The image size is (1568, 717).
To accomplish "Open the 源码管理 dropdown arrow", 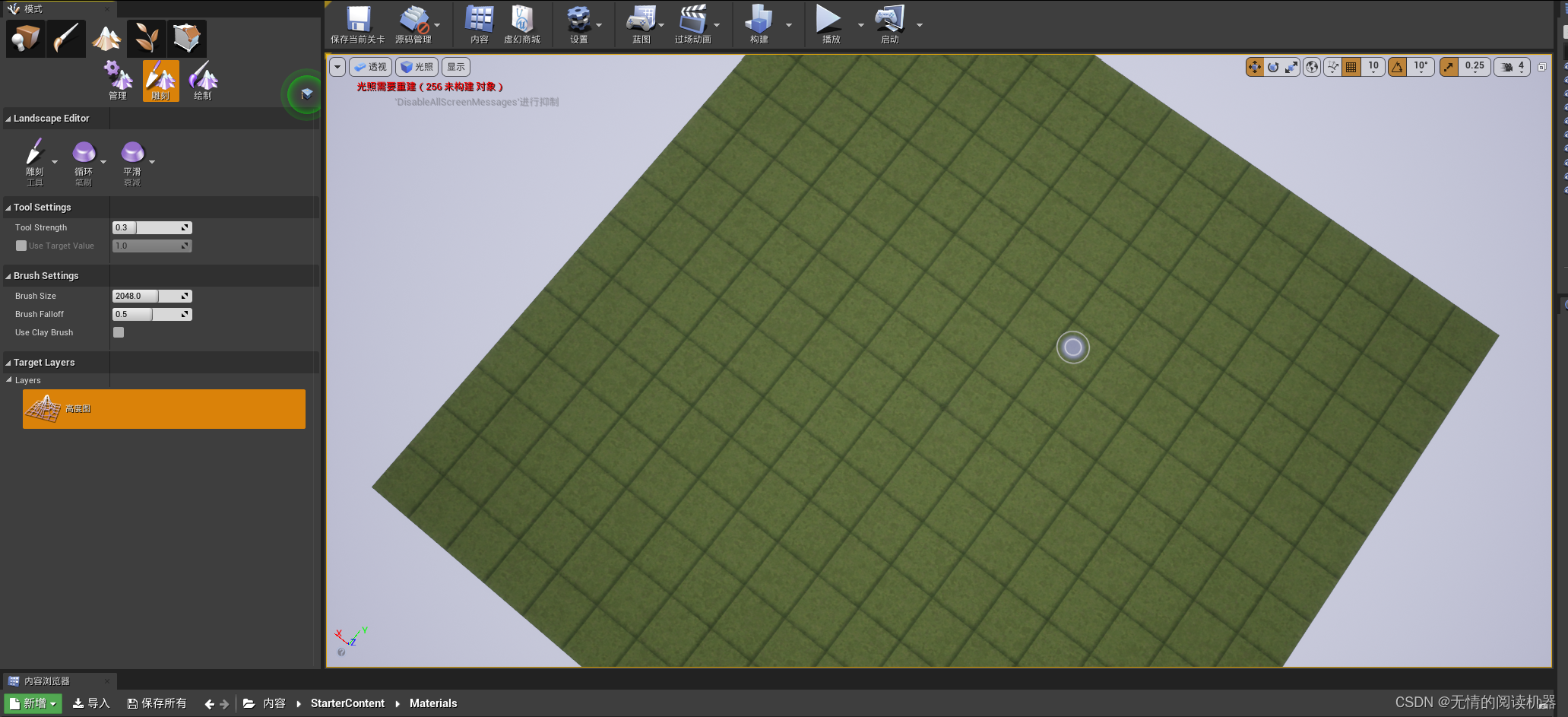I will (x=437, y=24).
